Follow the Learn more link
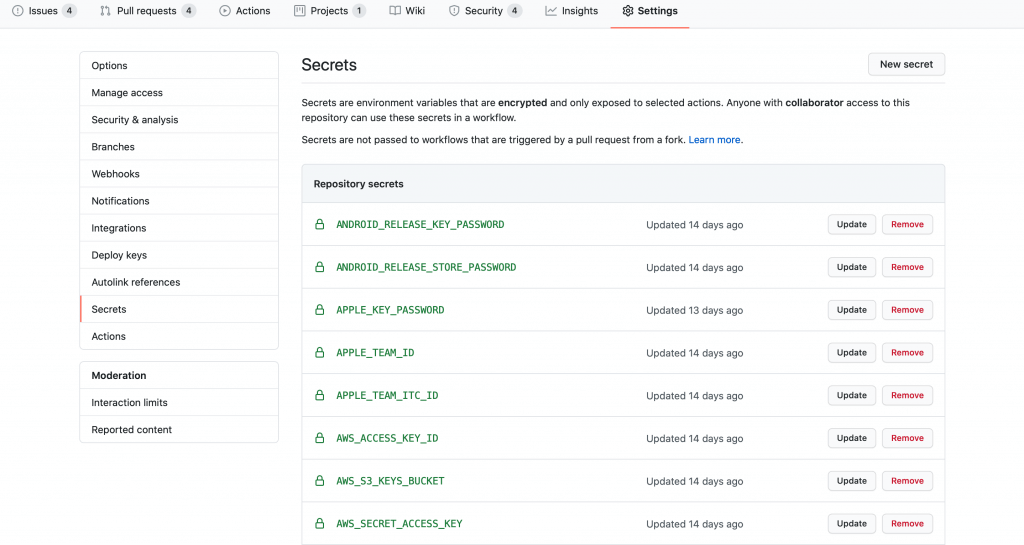This screenshot has width=1024, height=545. (x=714, y=140)
